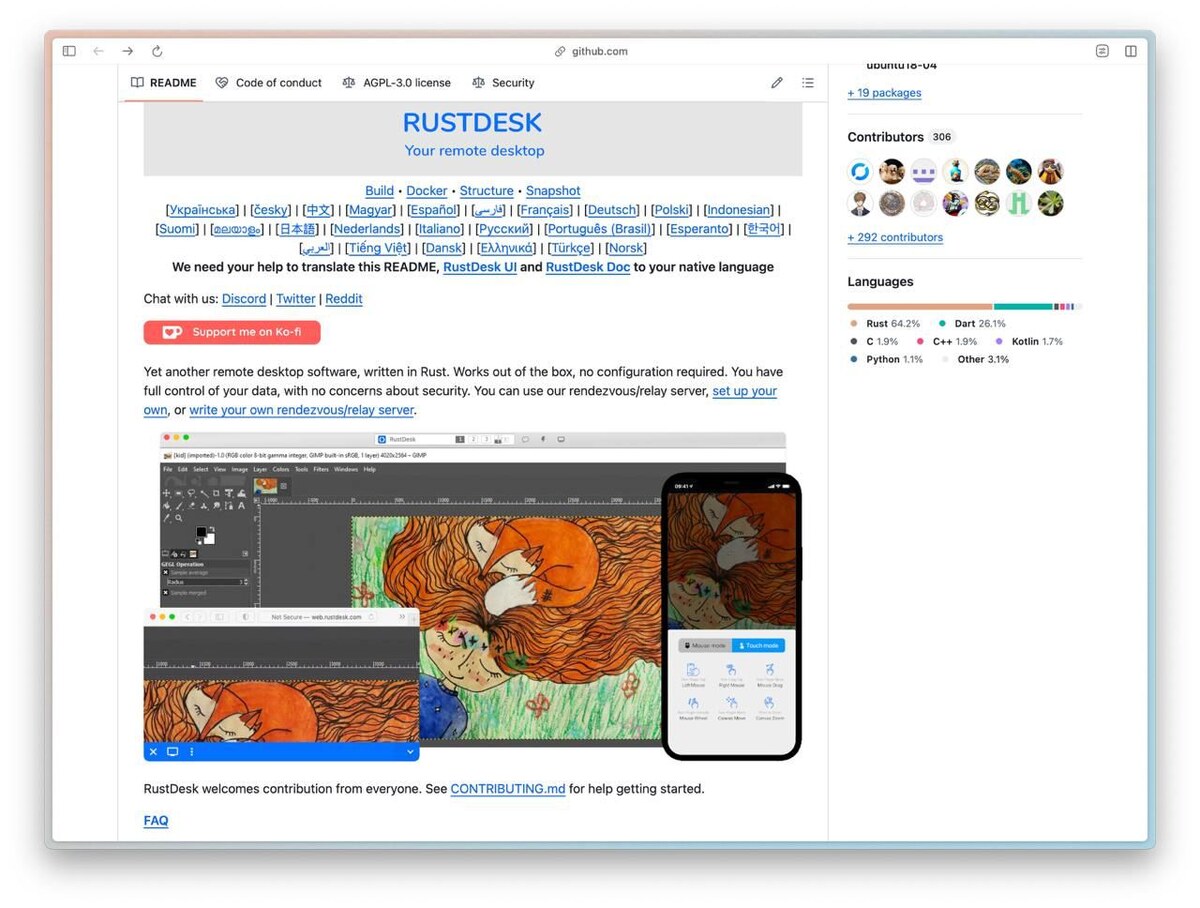
Task: Open the Italiano translation link
Action: point(441,229)
